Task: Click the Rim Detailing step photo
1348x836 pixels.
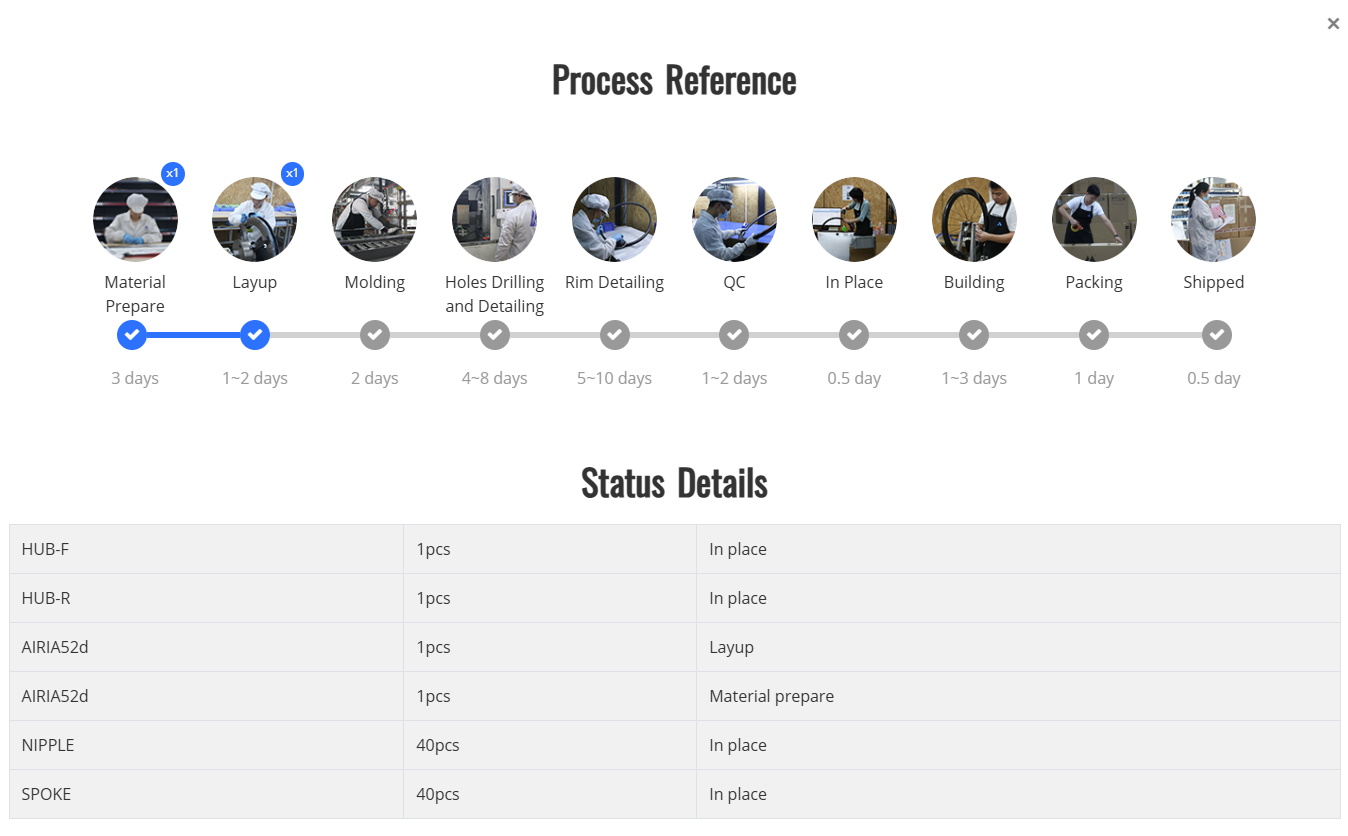Action: [614, 220]
